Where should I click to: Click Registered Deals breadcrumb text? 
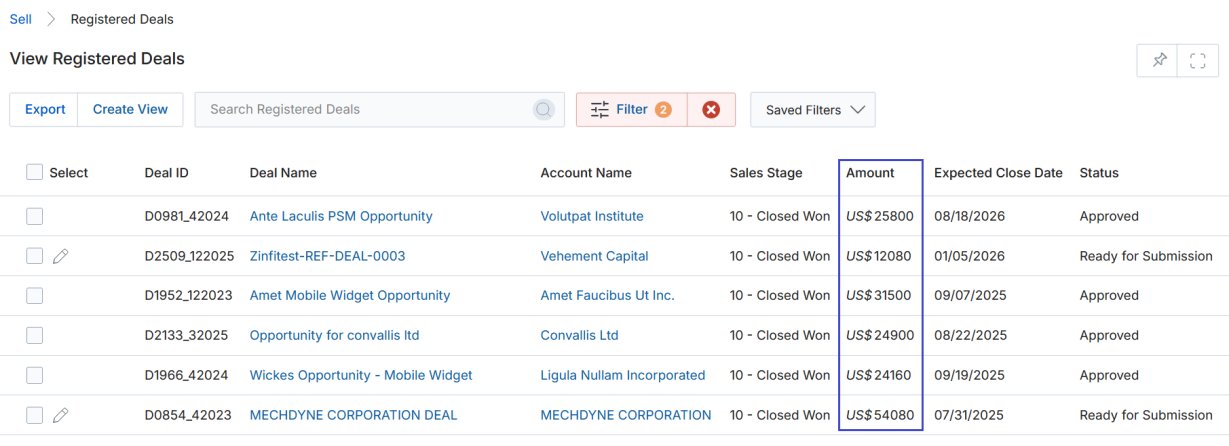click(x=122, y=19)
